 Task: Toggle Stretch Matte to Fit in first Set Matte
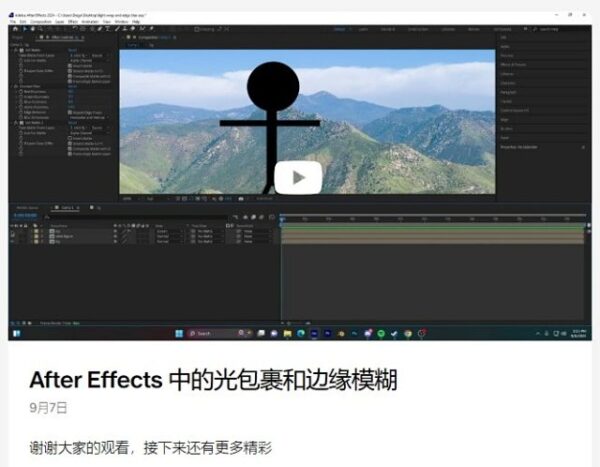(x=70, y=71)
